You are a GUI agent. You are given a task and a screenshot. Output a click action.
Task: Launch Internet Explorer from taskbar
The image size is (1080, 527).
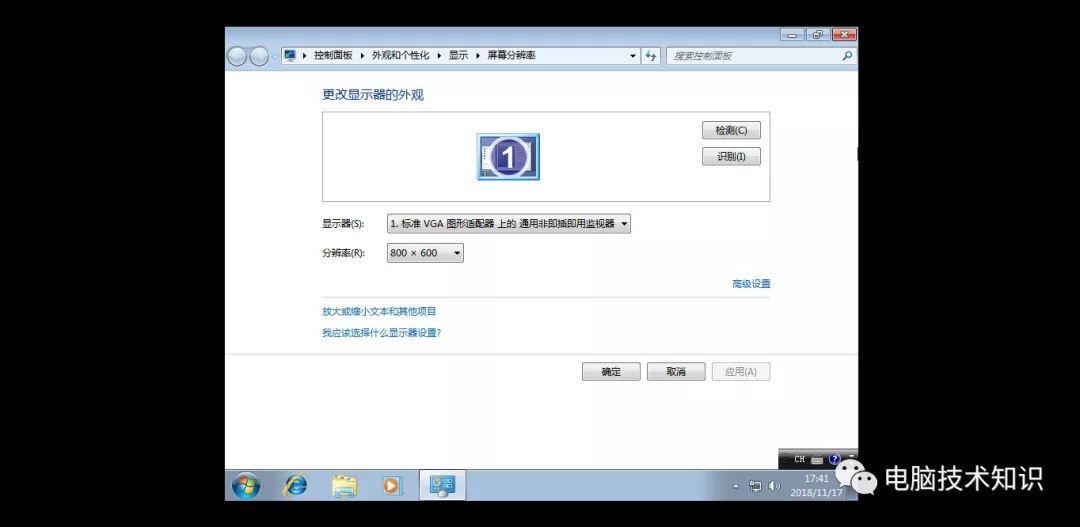(295, 486)
